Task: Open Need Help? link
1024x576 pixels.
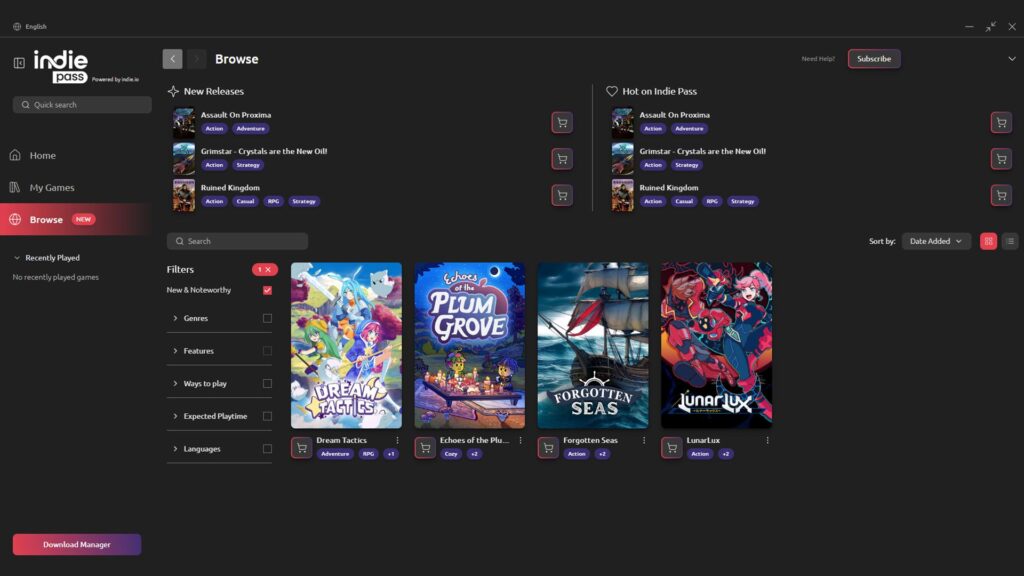Action: [x=819, y=59]
